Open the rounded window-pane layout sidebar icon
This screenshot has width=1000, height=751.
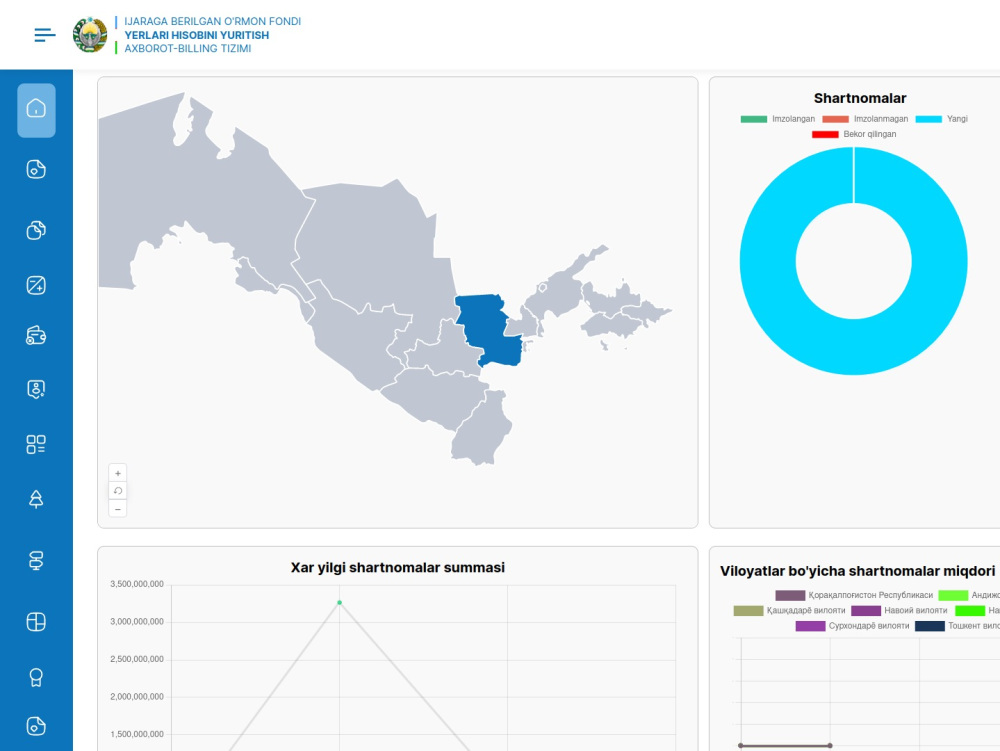pyautogui.click(x=36, y=622)
